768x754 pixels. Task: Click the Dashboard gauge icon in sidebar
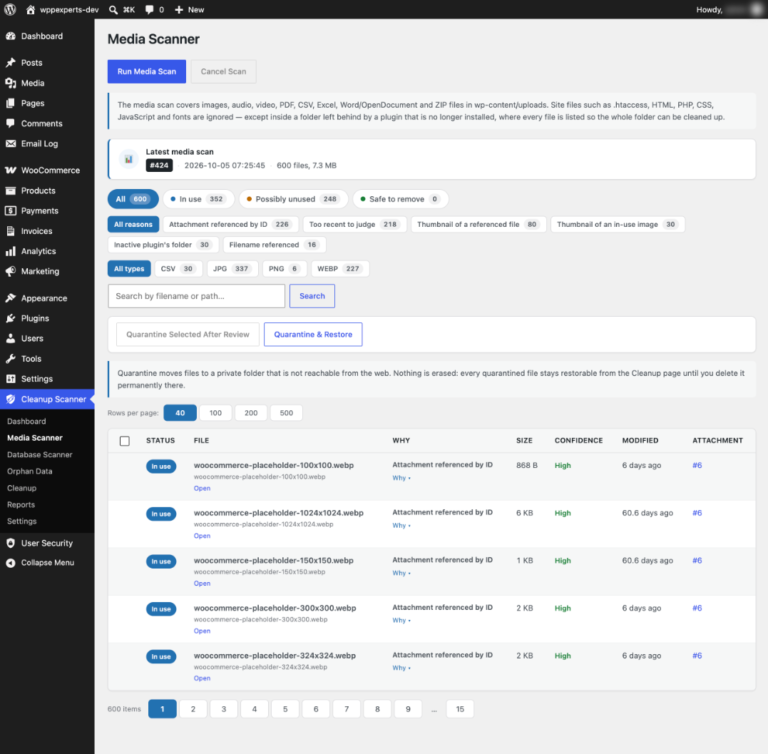(11, 36)
